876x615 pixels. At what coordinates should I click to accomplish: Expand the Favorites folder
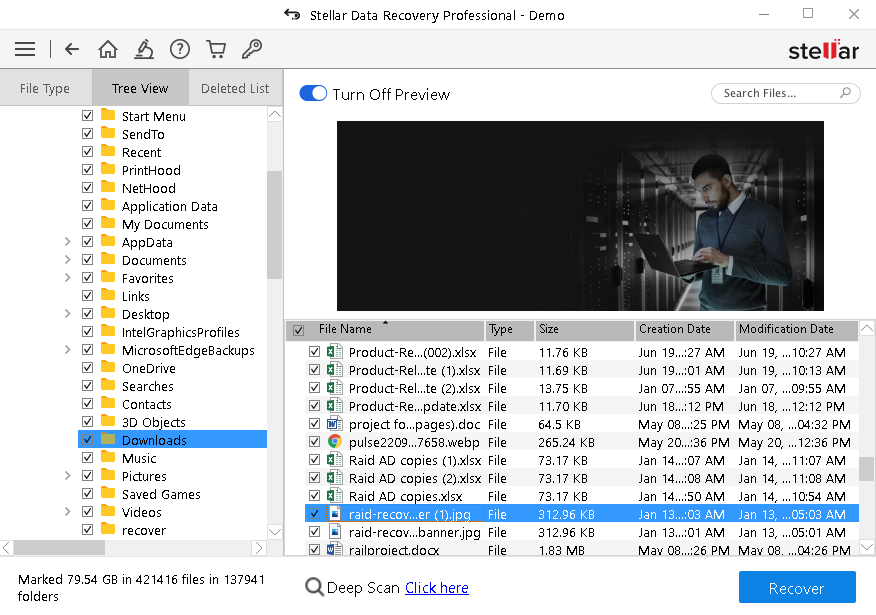coord(68,278)
